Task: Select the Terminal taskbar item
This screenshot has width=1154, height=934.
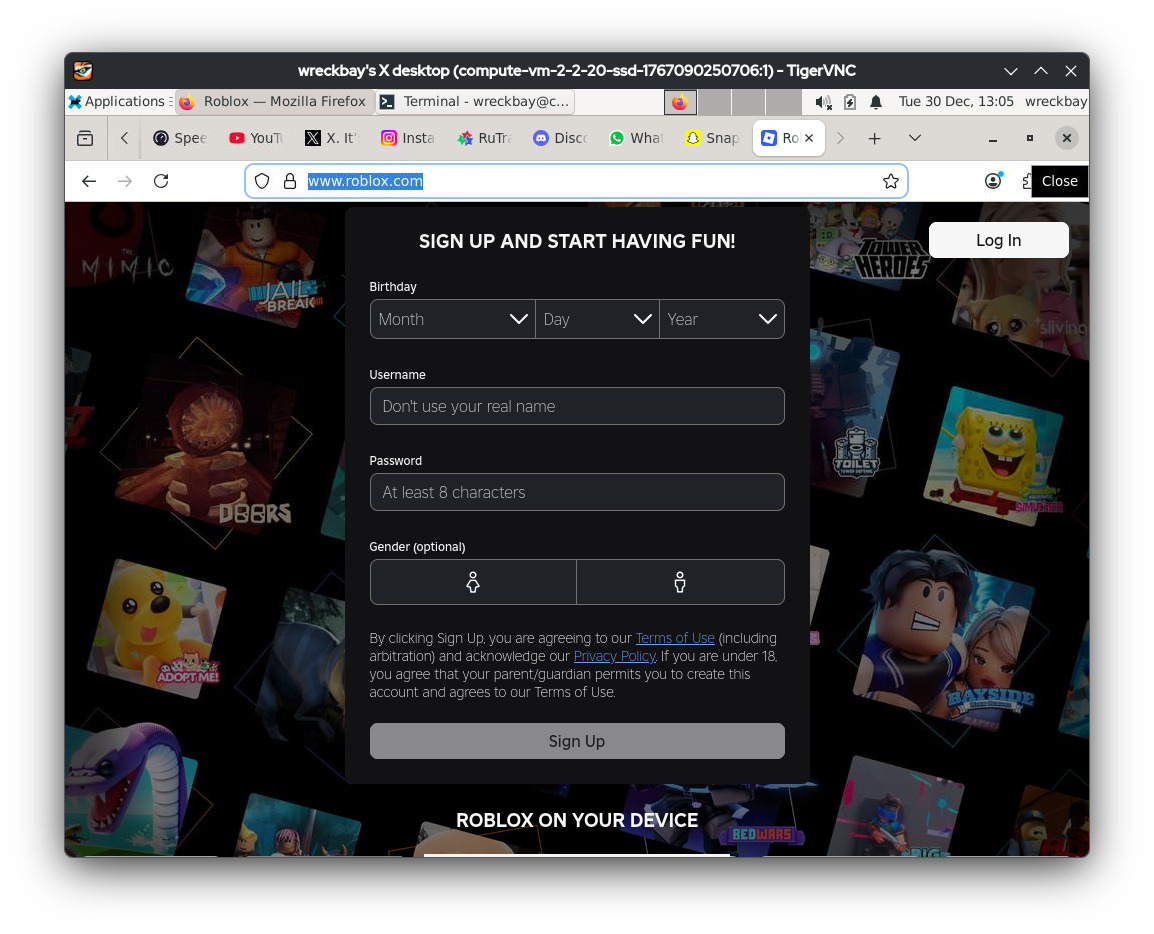Action: [x=475, y=102]
